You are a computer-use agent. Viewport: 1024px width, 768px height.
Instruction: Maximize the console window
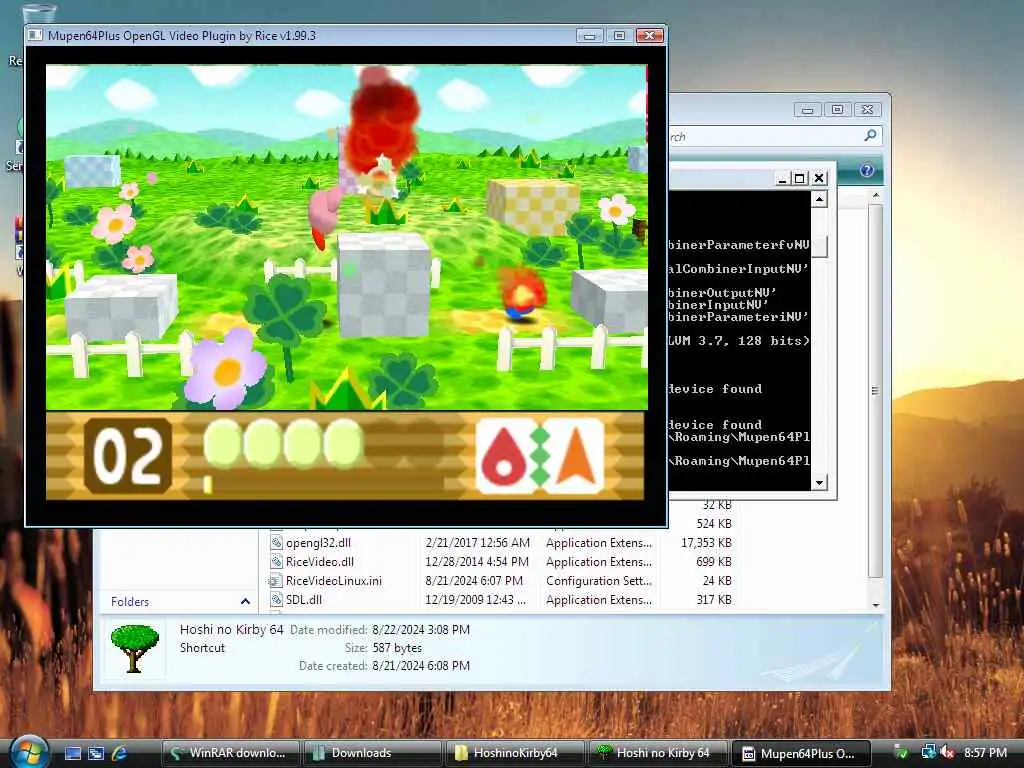point(799,178)
